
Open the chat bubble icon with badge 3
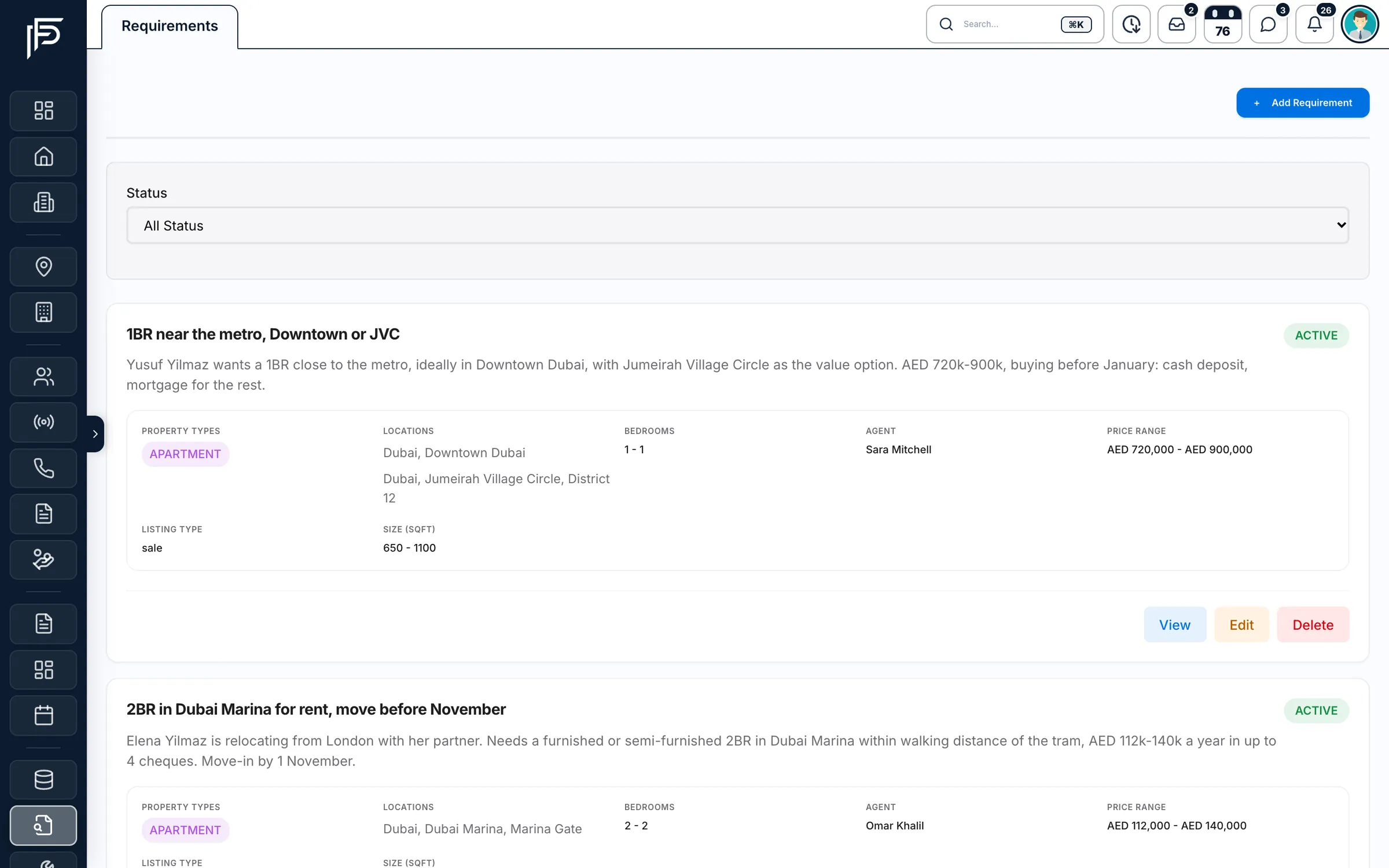(x=1268, y=24)
